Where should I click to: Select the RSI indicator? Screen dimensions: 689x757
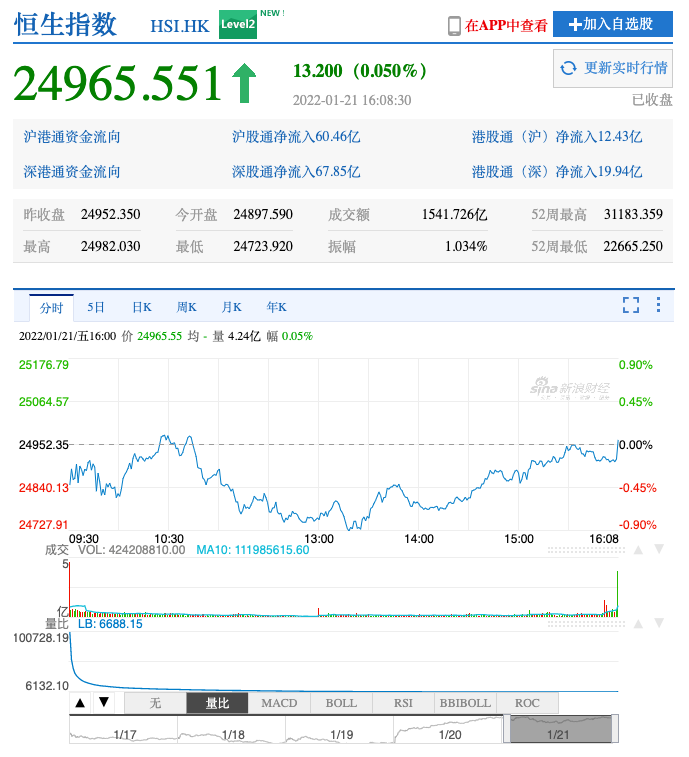coord(403,703)
